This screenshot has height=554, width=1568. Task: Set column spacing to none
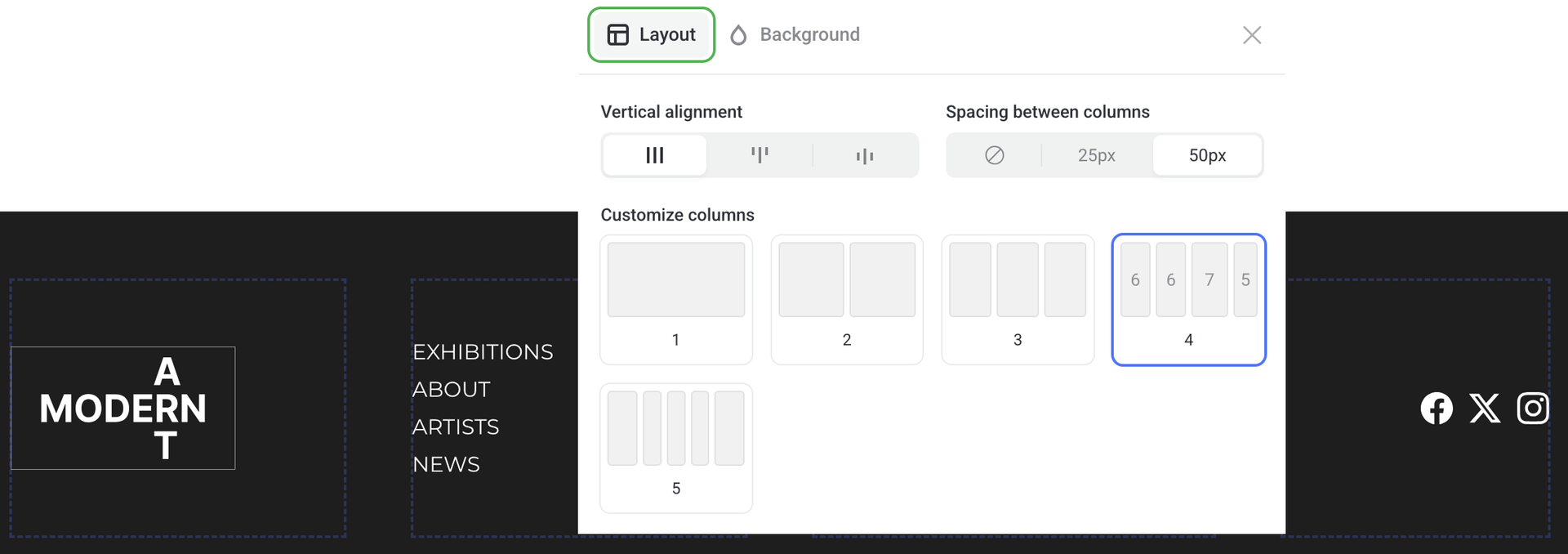pyautogui.click(x=994, y=155)
